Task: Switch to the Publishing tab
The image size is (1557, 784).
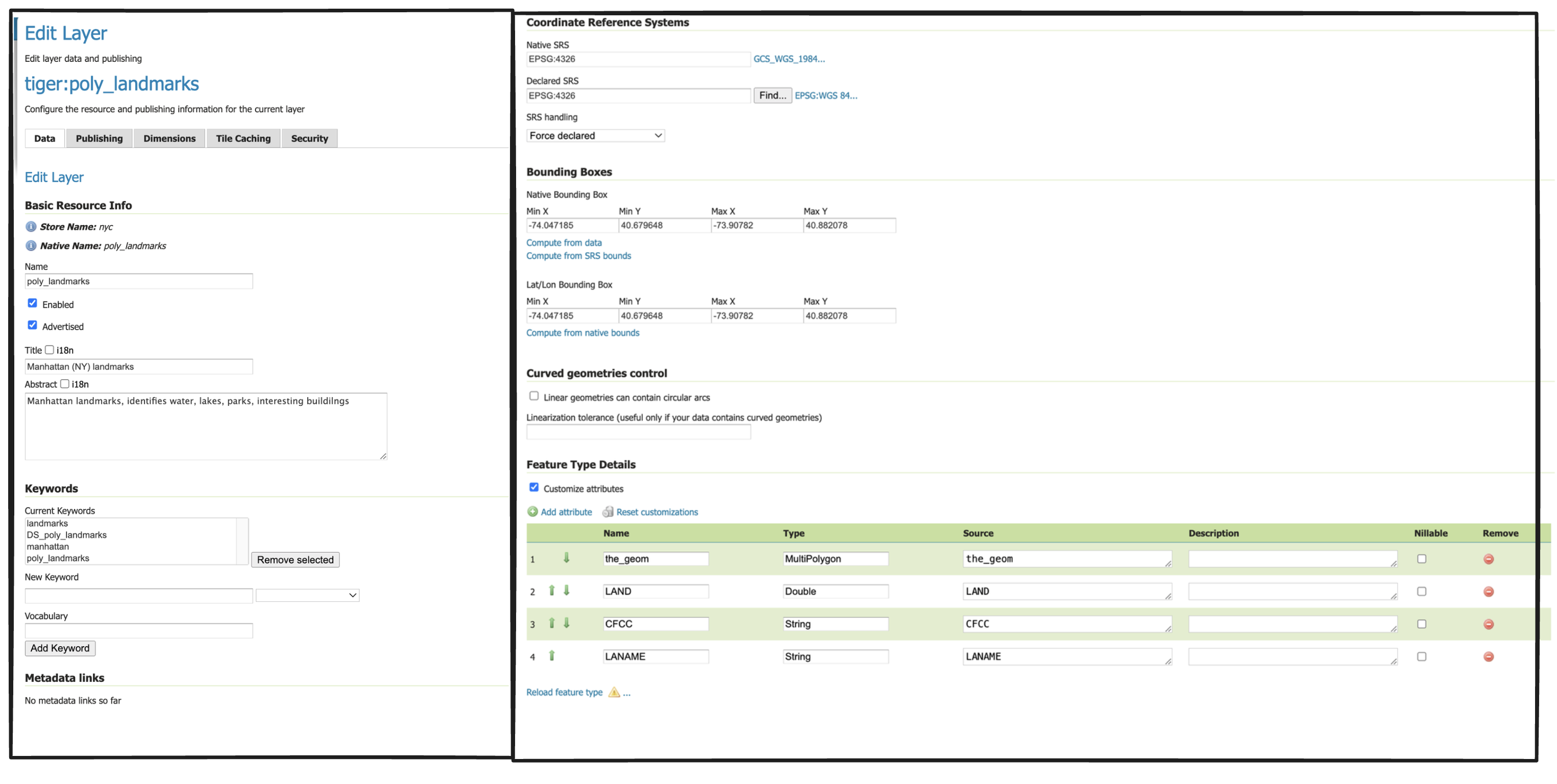Action: point(99,138)
